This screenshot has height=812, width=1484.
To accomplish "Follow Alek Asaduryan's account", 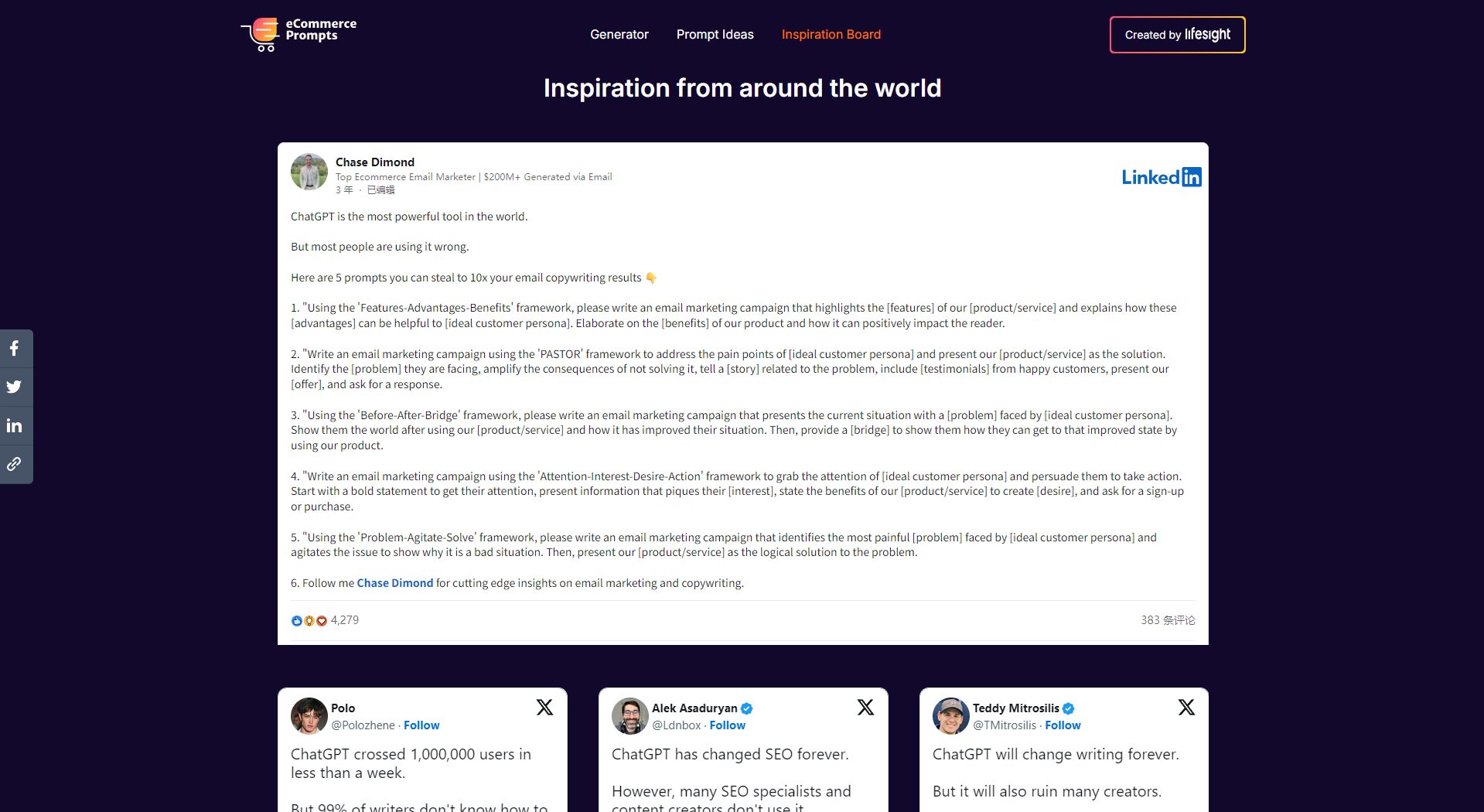I will 727,725.
